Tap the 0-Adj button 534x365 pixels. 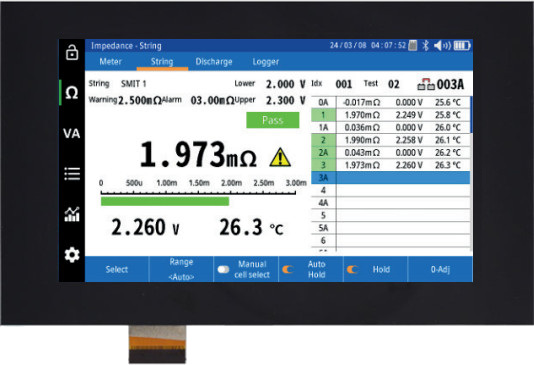(440, 269)
